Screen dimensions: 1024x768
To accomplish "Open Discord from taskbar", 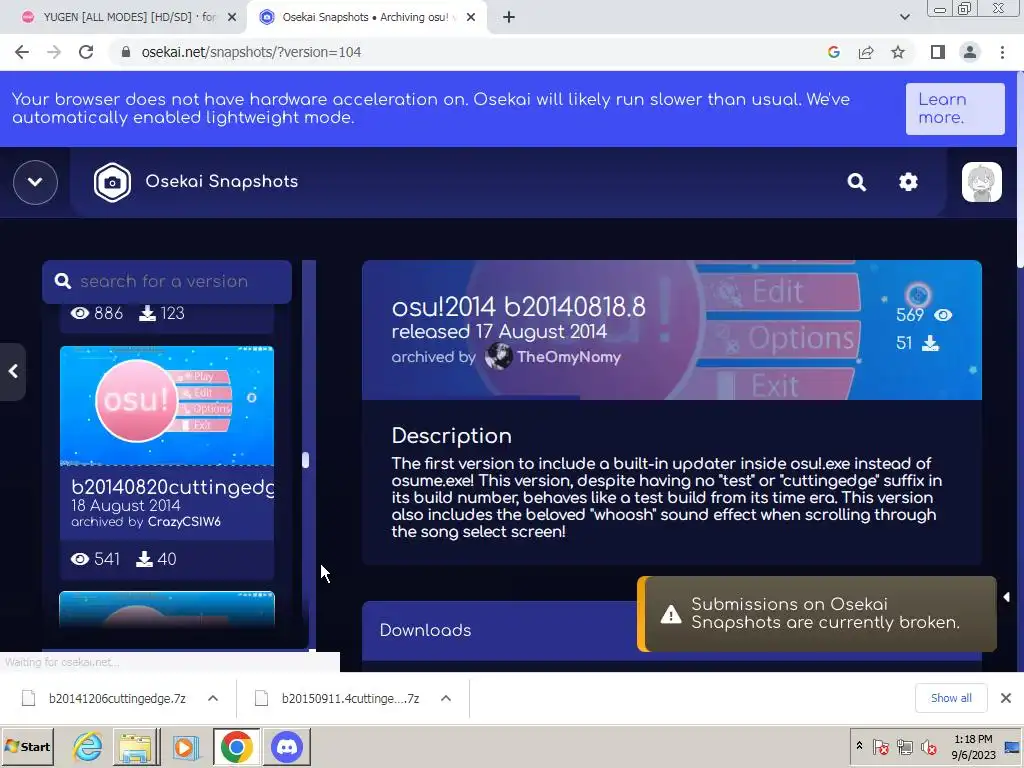I will 286,747.
